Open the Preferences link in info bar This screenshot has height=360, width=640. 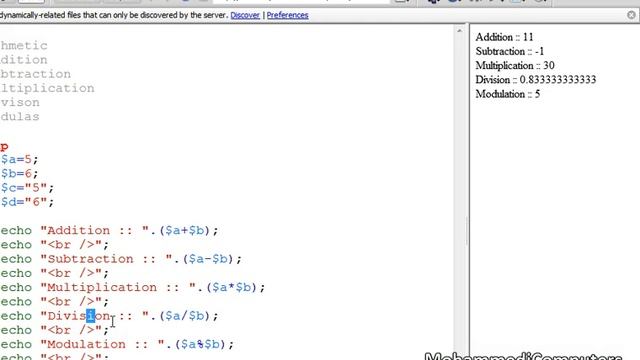[x=287, y=15]
